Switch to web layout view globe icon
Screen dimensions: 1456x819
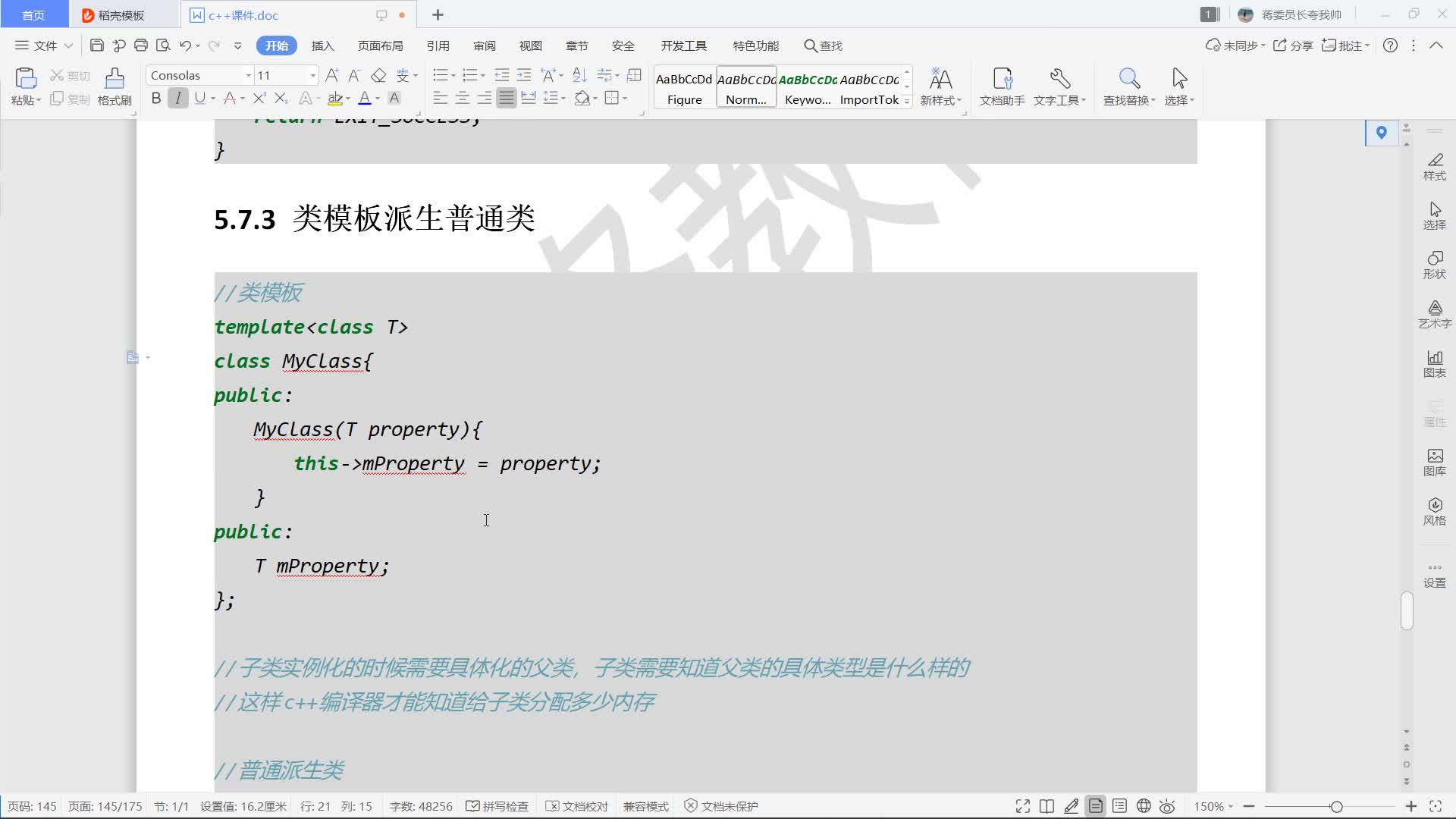coord(1144,806)
